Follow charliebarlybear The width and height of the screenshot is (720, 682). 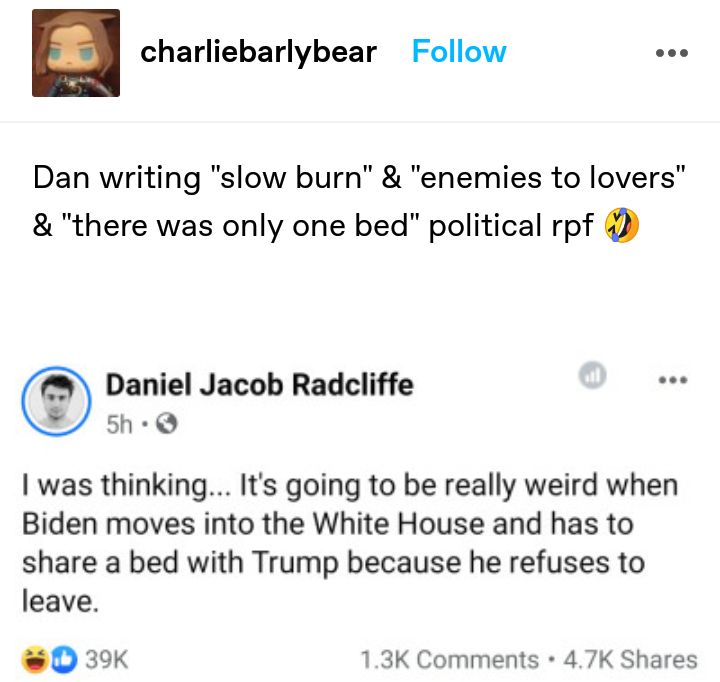[x=459, y=51]
